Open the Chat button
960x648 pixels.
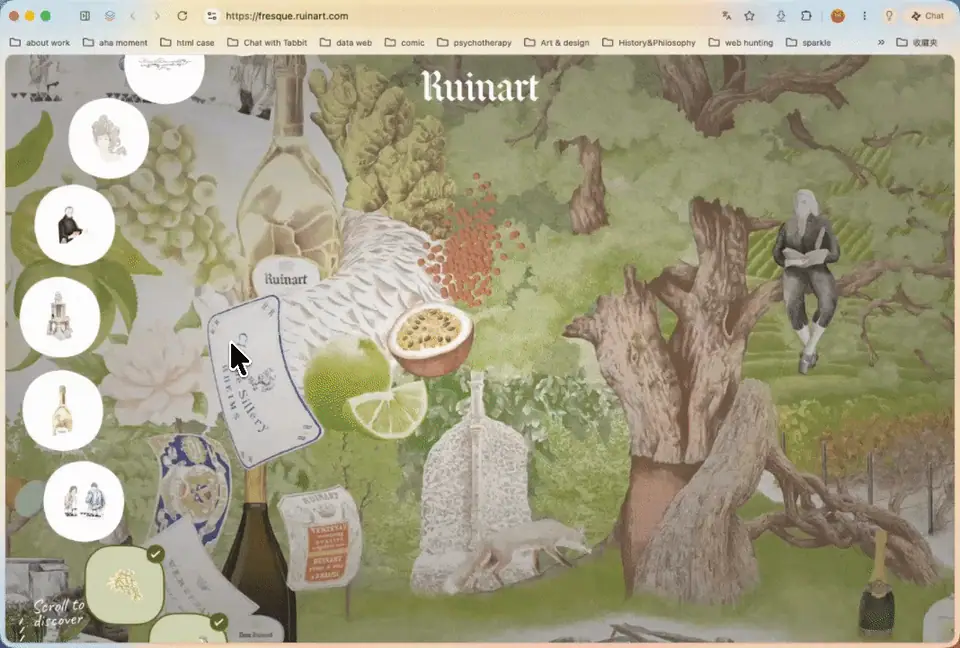point(927,16)
